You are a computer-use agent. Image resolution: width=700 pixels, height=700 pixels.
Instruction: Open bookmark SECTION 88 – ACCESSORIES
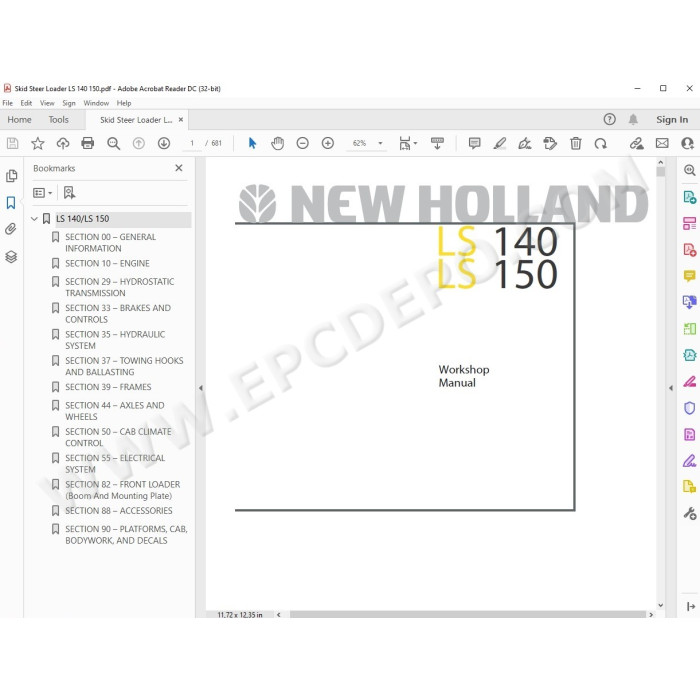[118, 511]
